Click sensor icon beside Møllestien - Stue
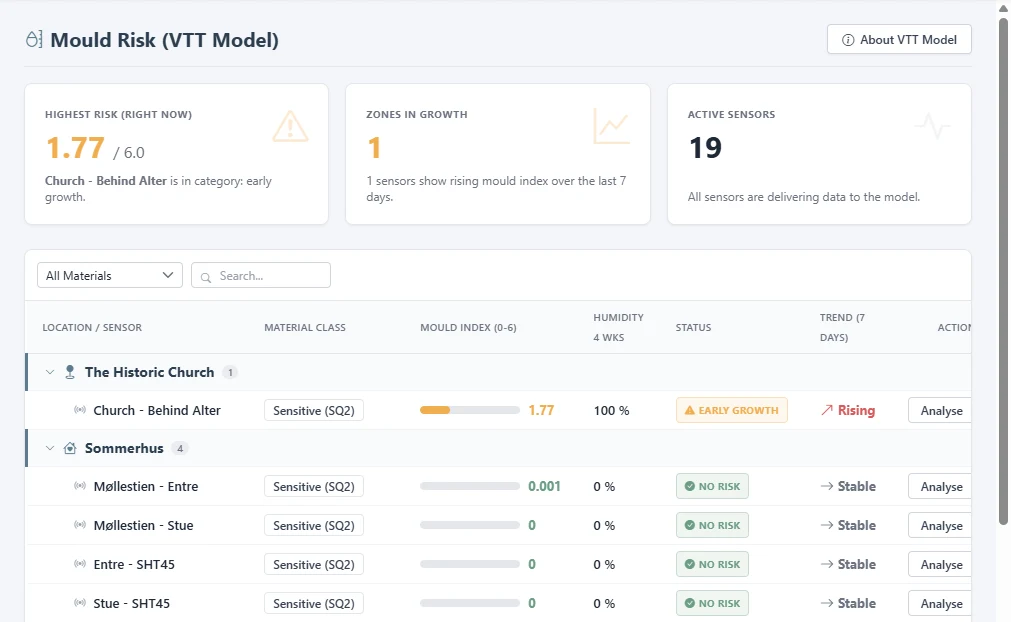The height and width of the screenshot is (622, 1011). click(x=80, y=525)
